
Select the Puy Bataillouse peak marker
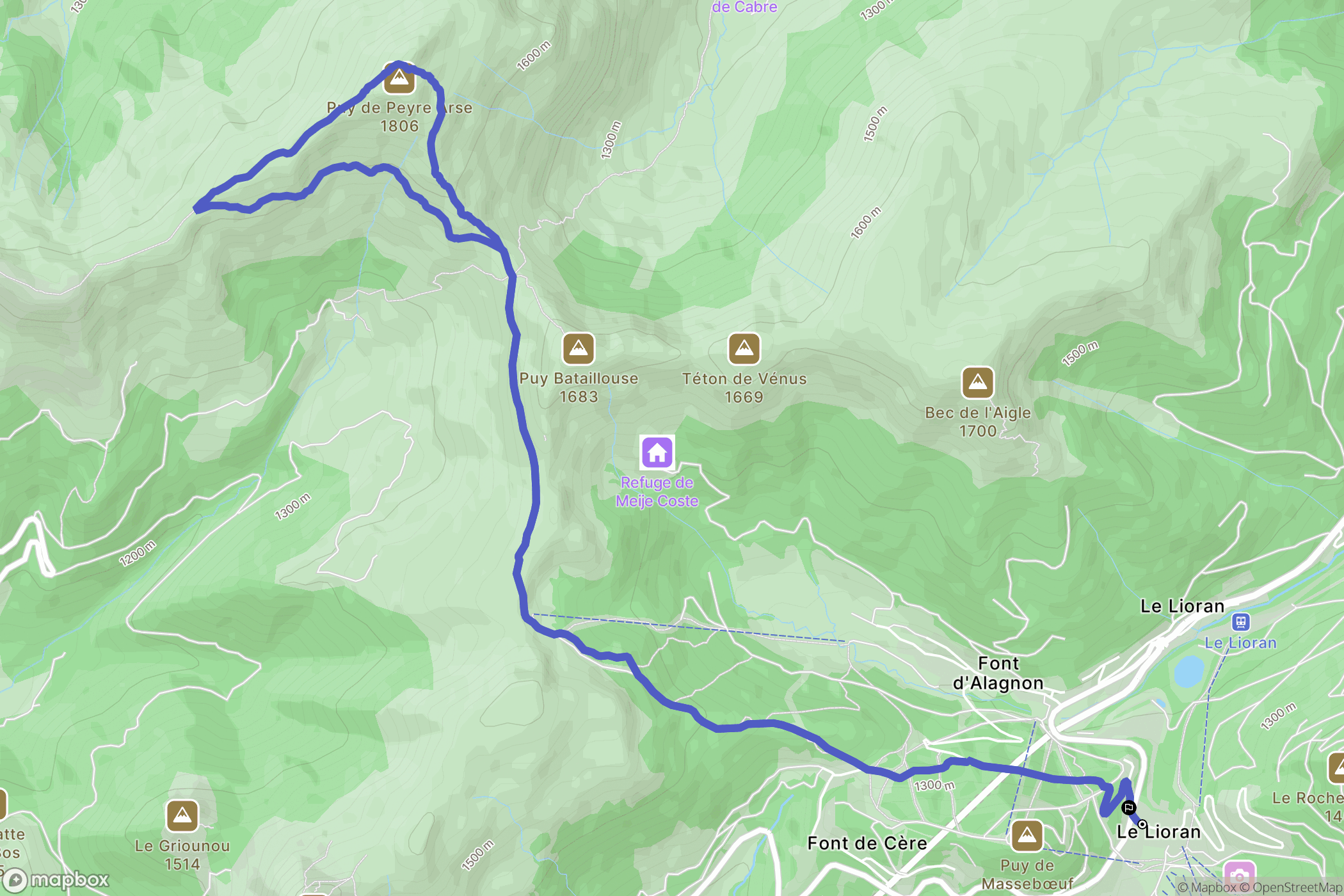point(579,349)
